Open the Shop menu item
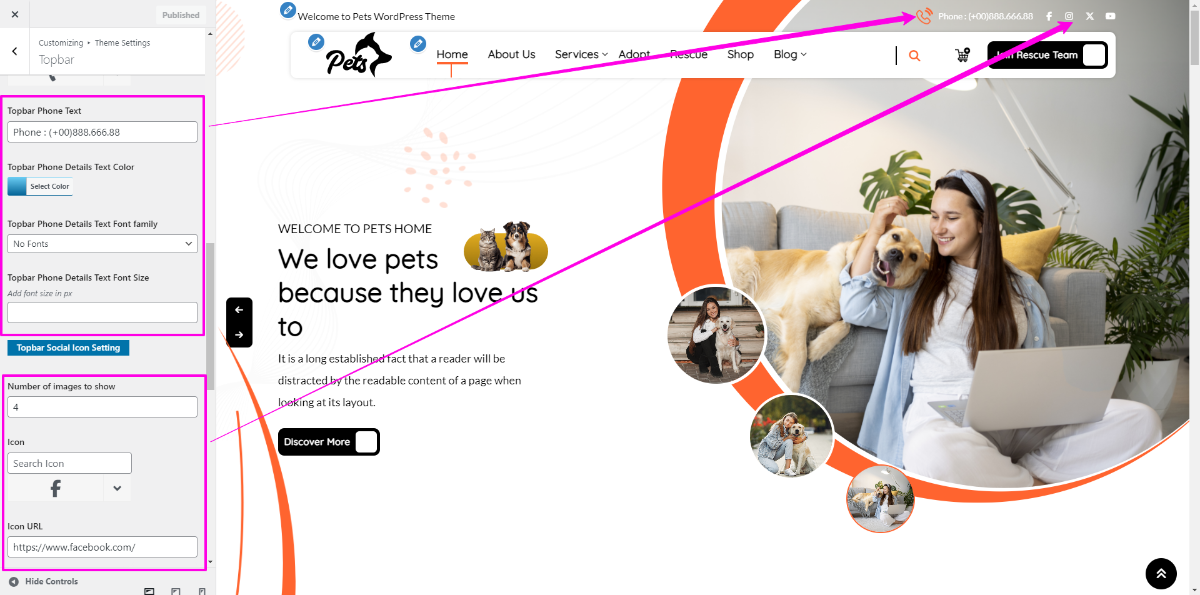 point(740,55)
